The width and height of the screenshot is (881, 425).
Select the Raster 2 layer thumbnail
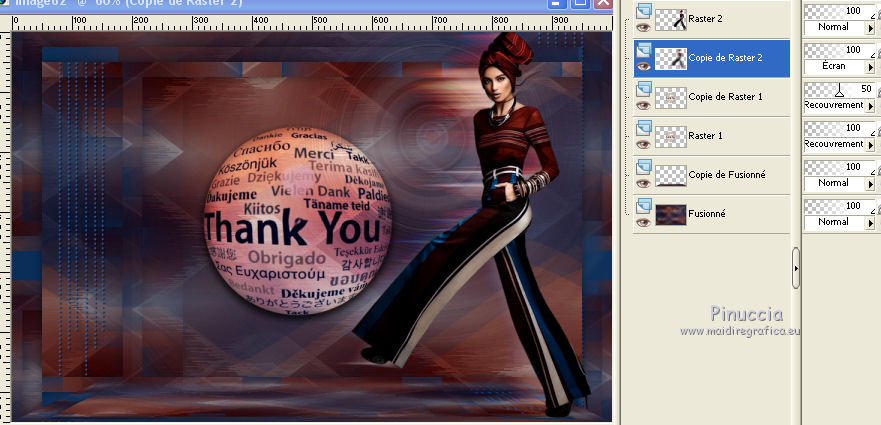tap(671, 20)
